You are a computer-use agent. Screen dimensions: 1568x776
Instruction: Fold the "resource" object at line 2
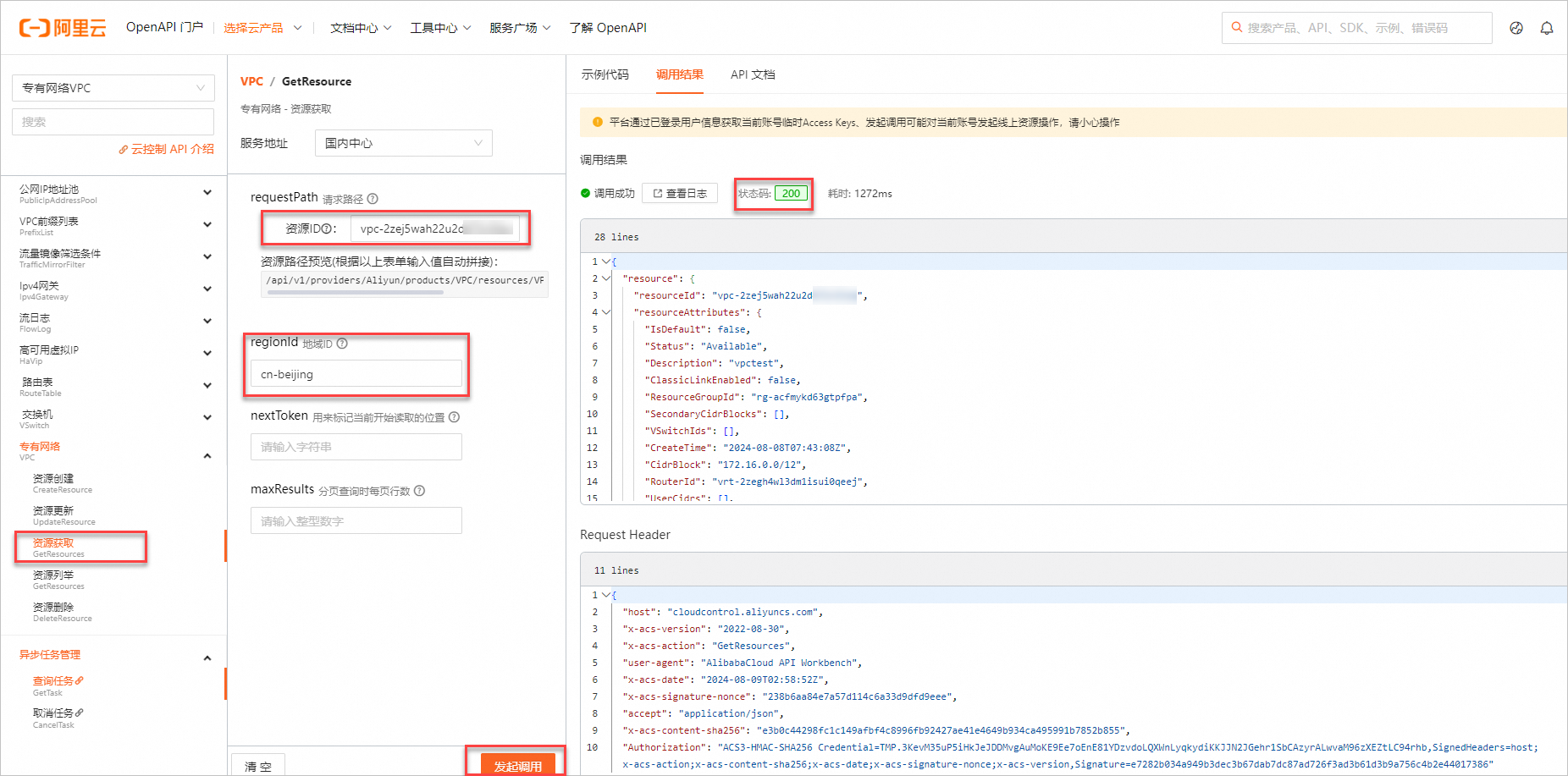606,278
